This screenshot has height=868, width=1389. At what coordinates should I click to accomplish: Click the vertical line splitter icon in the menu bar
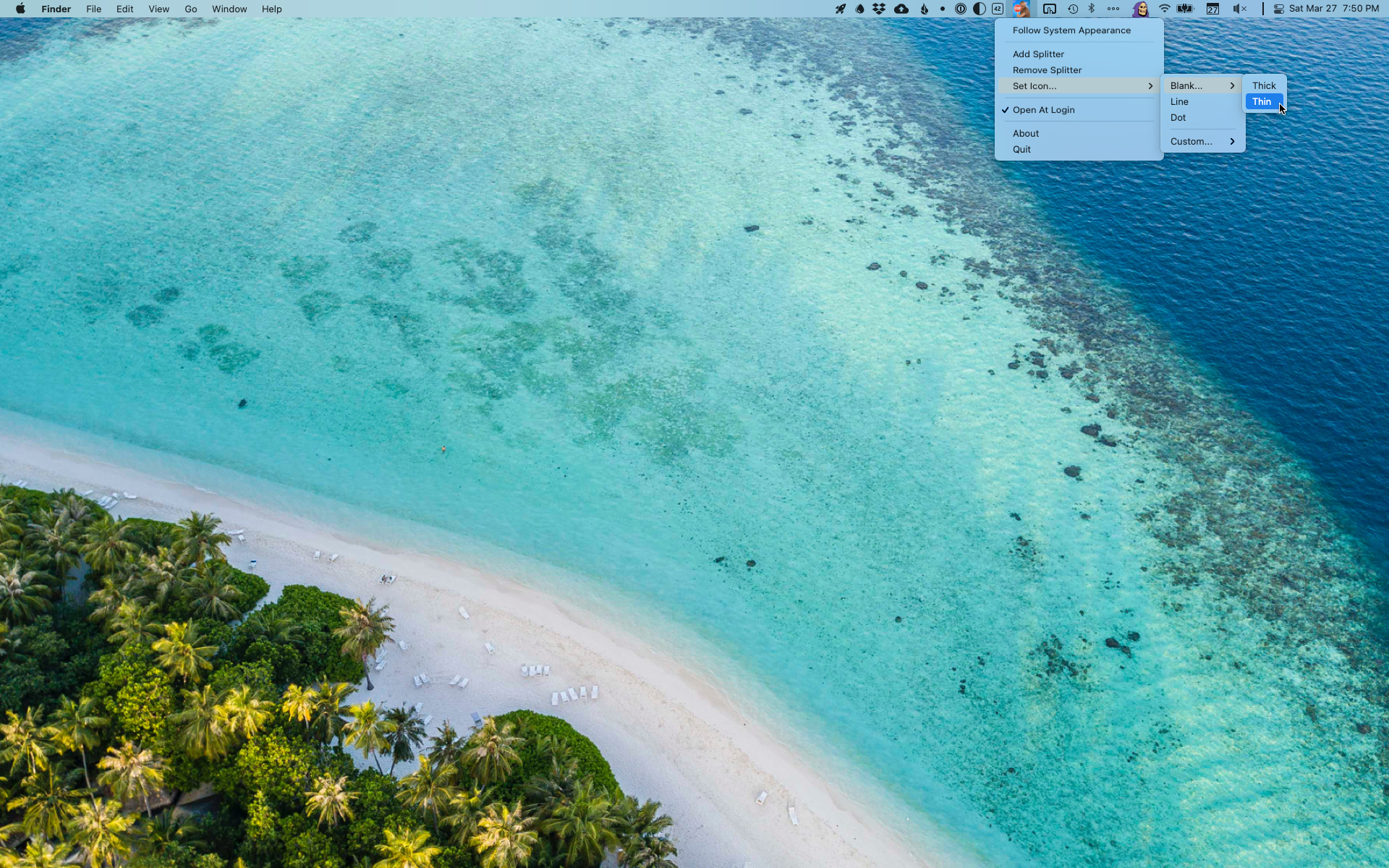click(1263, 9)
